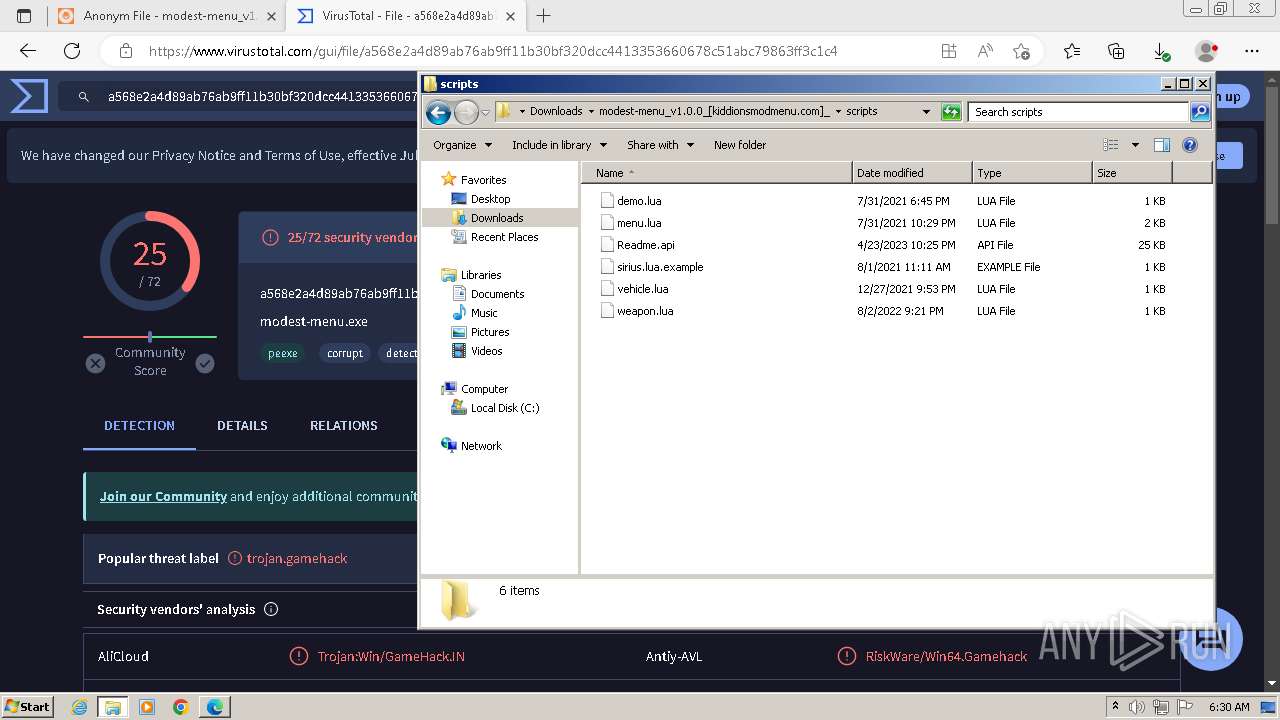Image resolution: width=1280 pixels, height=720 pixels.
Task: Open Edge profile avatar
Action: click(x=1206, y=51)
